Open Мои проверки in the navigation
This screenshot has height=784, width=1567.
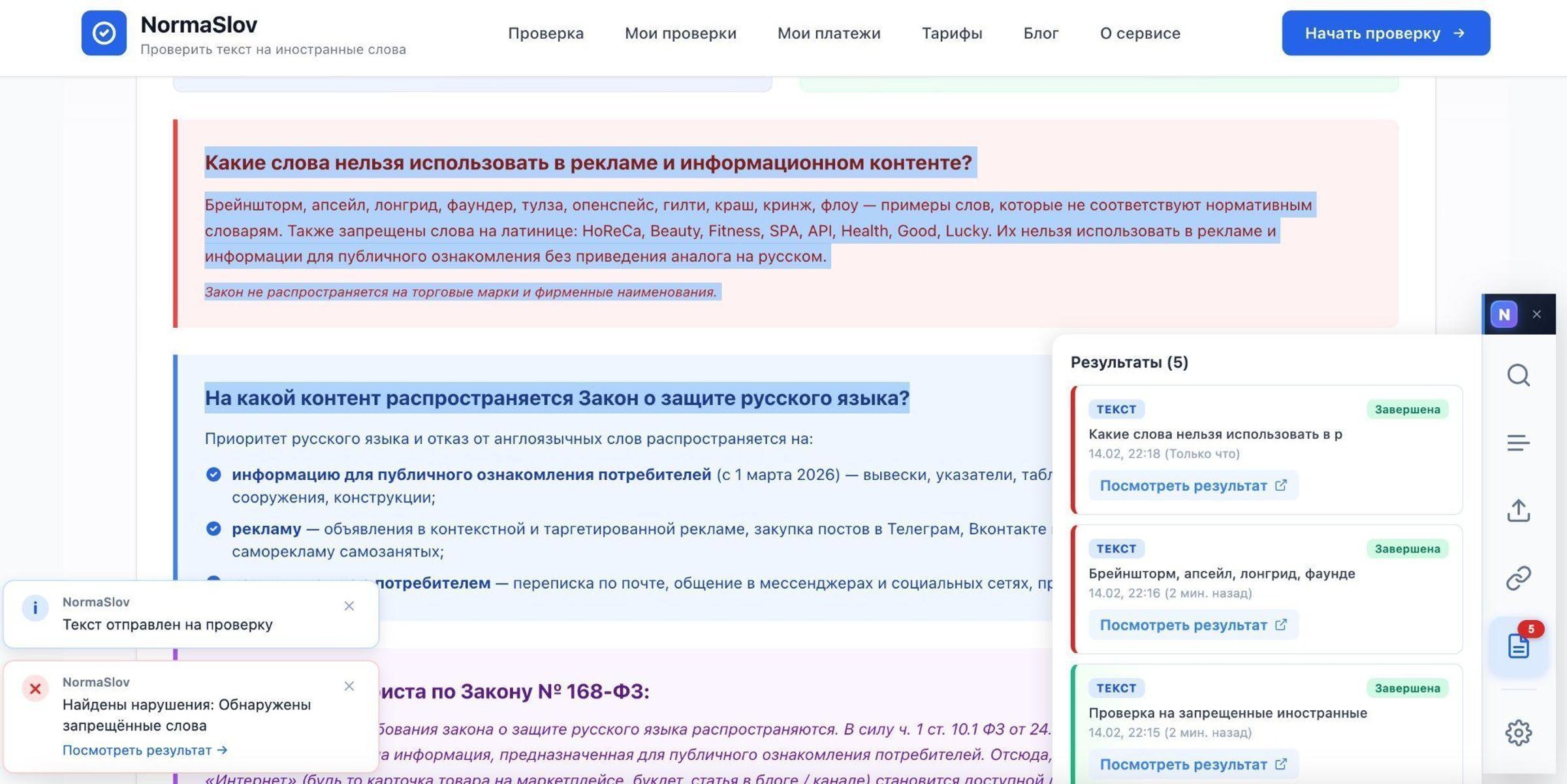pos(680,33)
